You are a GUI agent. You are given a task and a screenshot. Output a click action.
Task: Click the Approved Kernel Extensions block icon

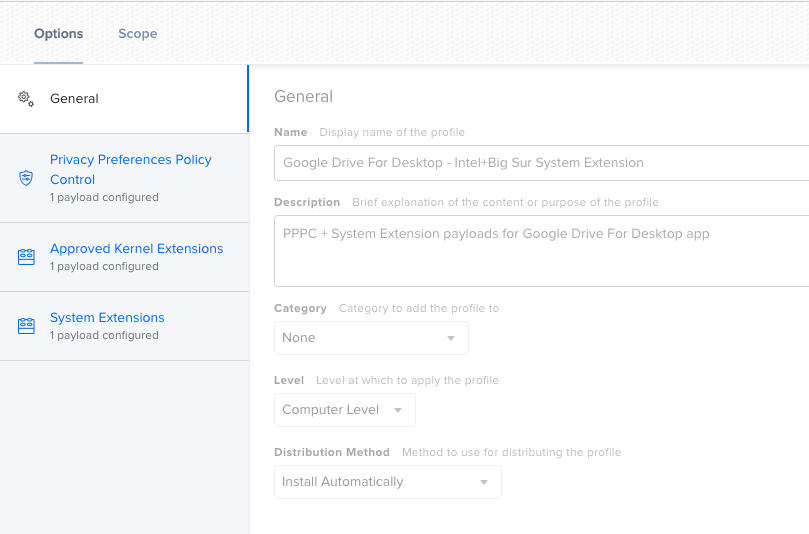[x=26, y=257]
